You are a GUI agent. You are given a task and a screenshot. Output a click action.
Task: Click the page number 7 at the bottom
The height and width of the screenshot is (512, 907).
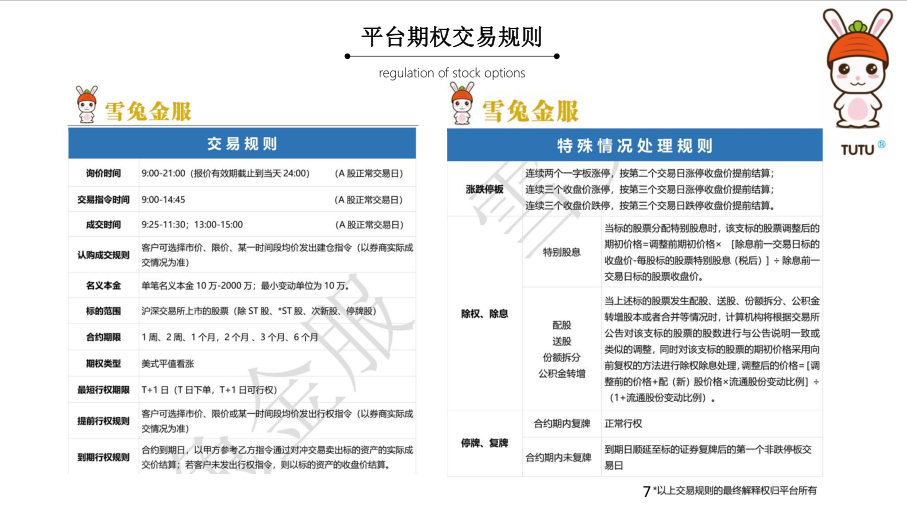click(x=645, y=491)
